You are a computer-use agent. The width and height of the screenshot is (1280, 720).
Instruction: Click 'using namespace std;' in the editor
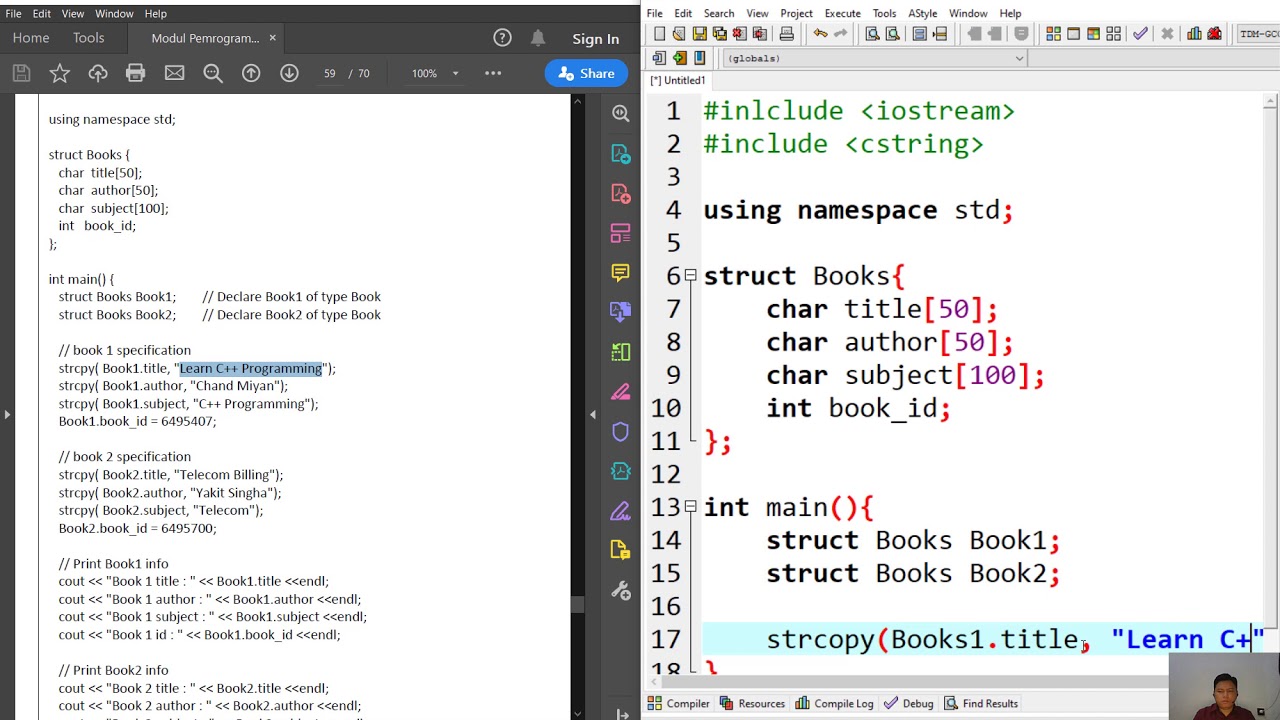tap(858, 210)
